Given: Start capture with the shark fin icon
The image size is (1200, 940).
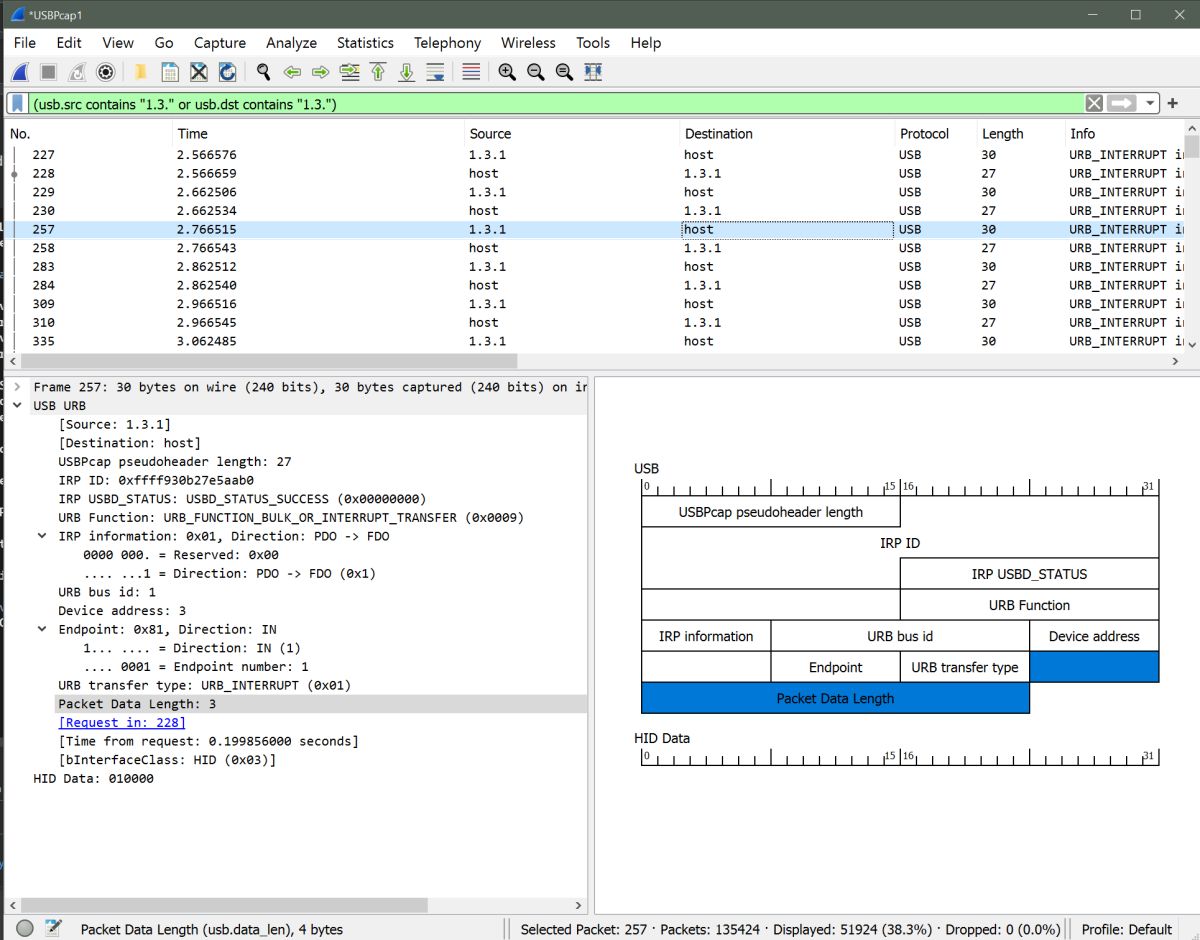Looking at the screenshot, I should tap(20, 72).
